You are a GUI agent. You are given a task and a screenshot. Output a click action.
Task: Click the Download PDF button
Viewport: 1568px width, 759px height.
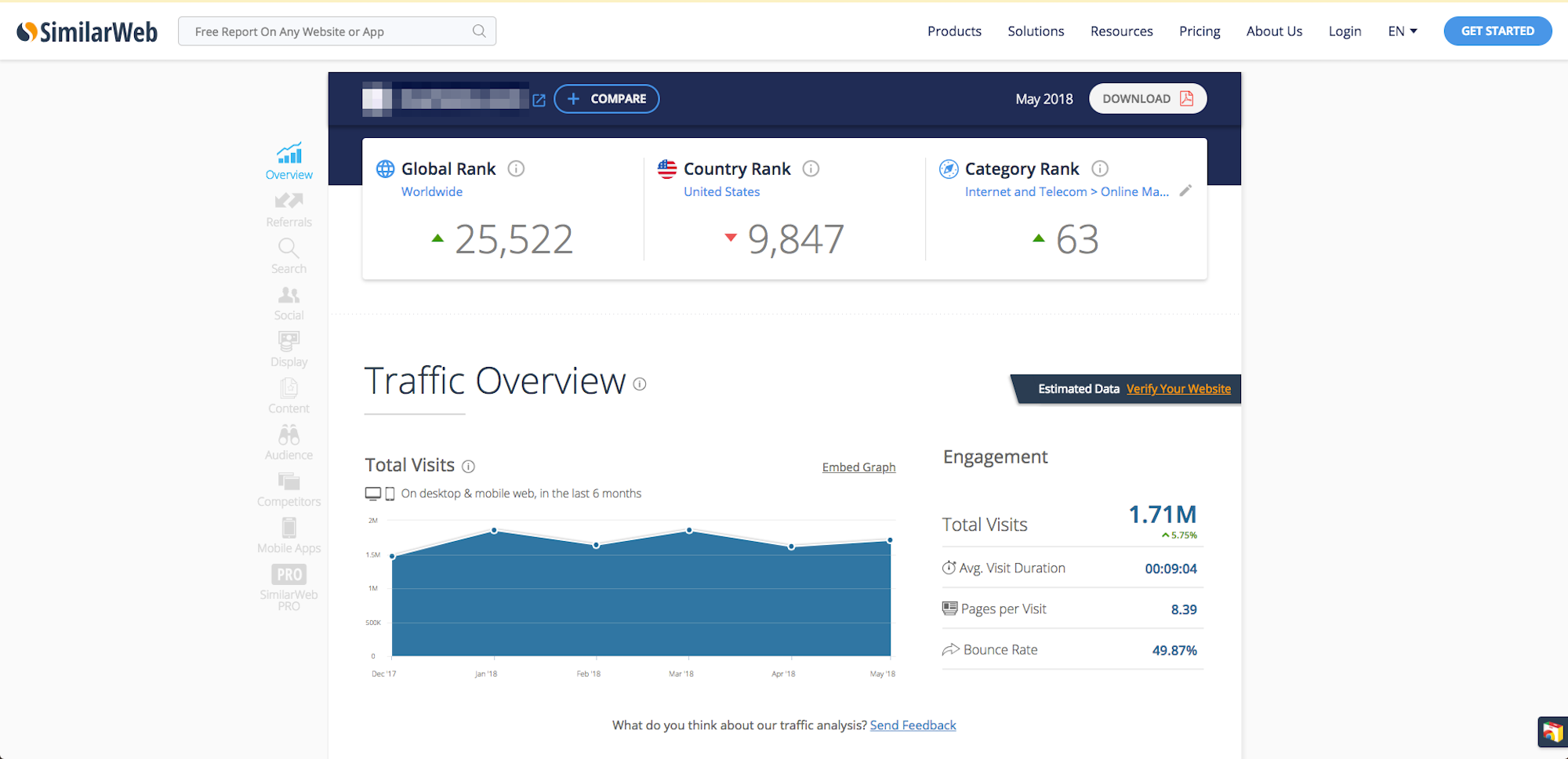pyautogui.click(x=1147, y=99)
